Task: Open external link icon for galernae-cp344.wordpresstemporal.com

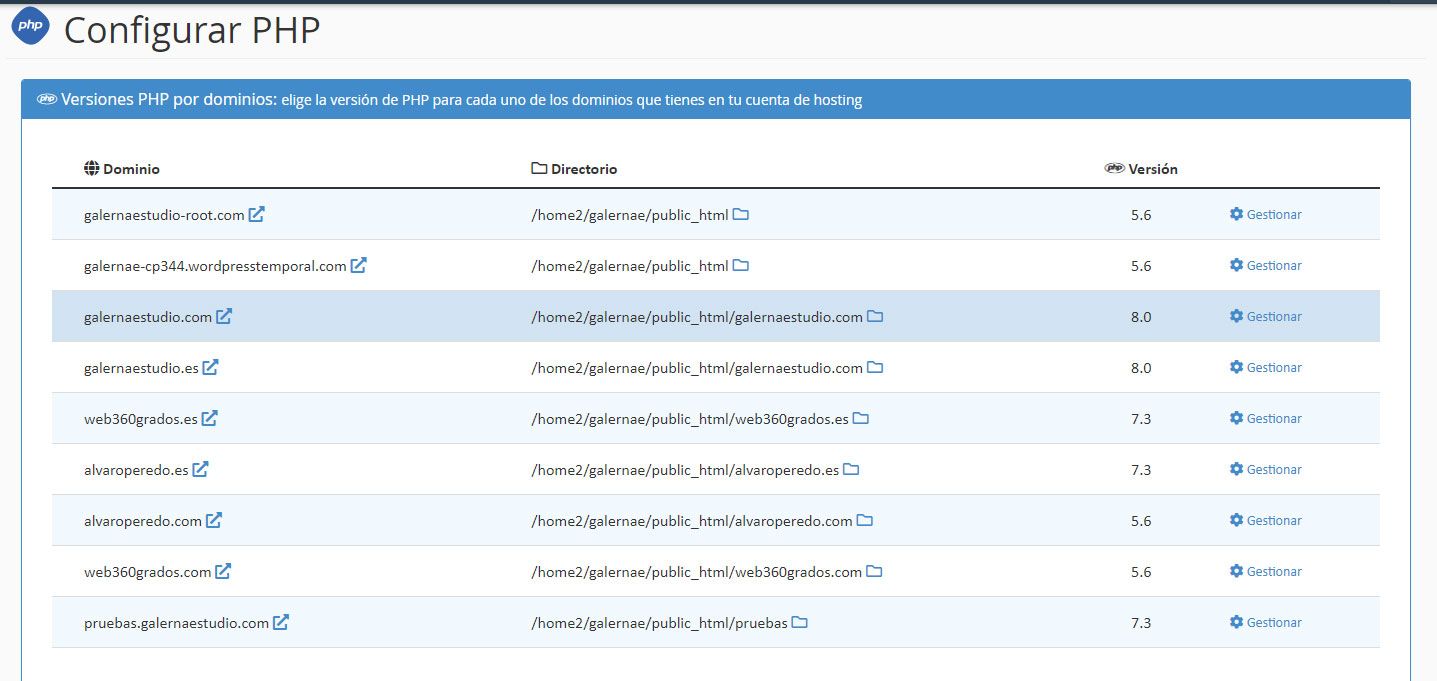Action: pos(359,265)
